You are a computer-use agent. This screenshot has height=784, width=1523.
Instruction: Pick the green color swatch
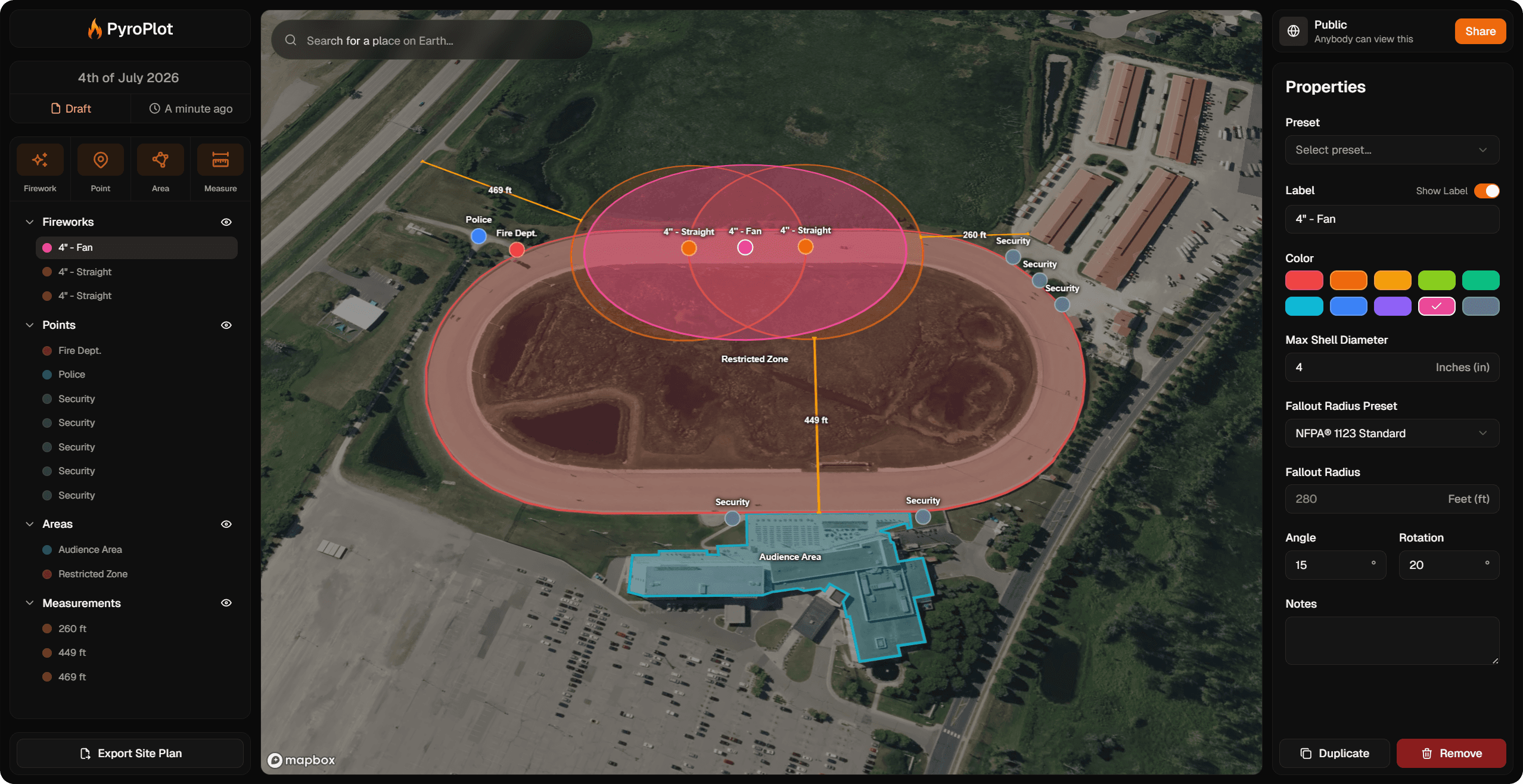(x=1437, y=280)
